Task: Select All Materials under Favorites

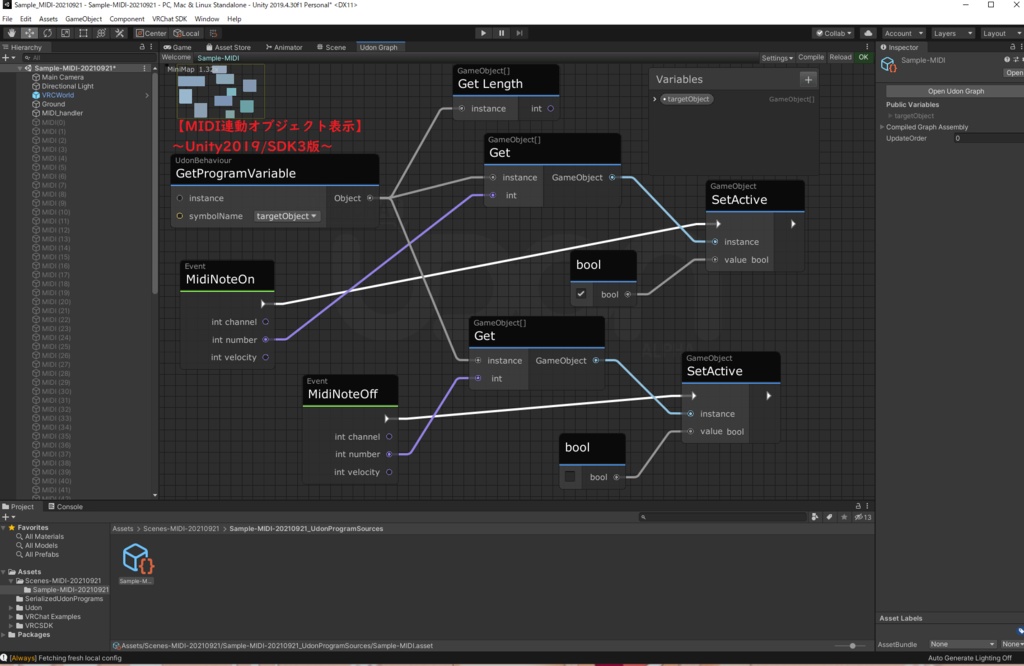Action: [44, 537]
